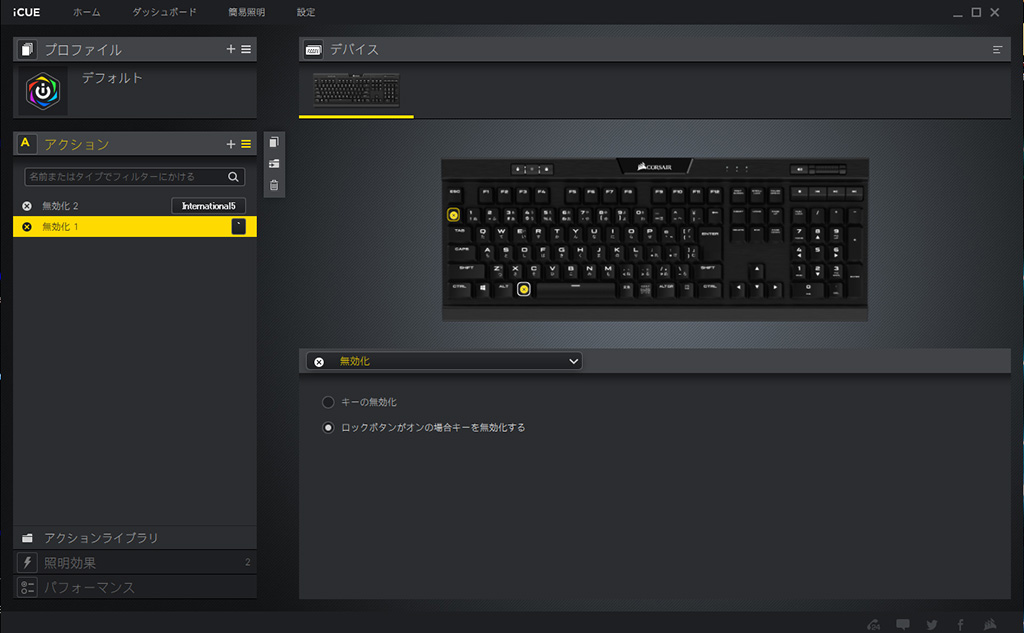Click the F1 key on keyboard image
This screenshot has height=633, width=1024.
(x=485, y=193)
